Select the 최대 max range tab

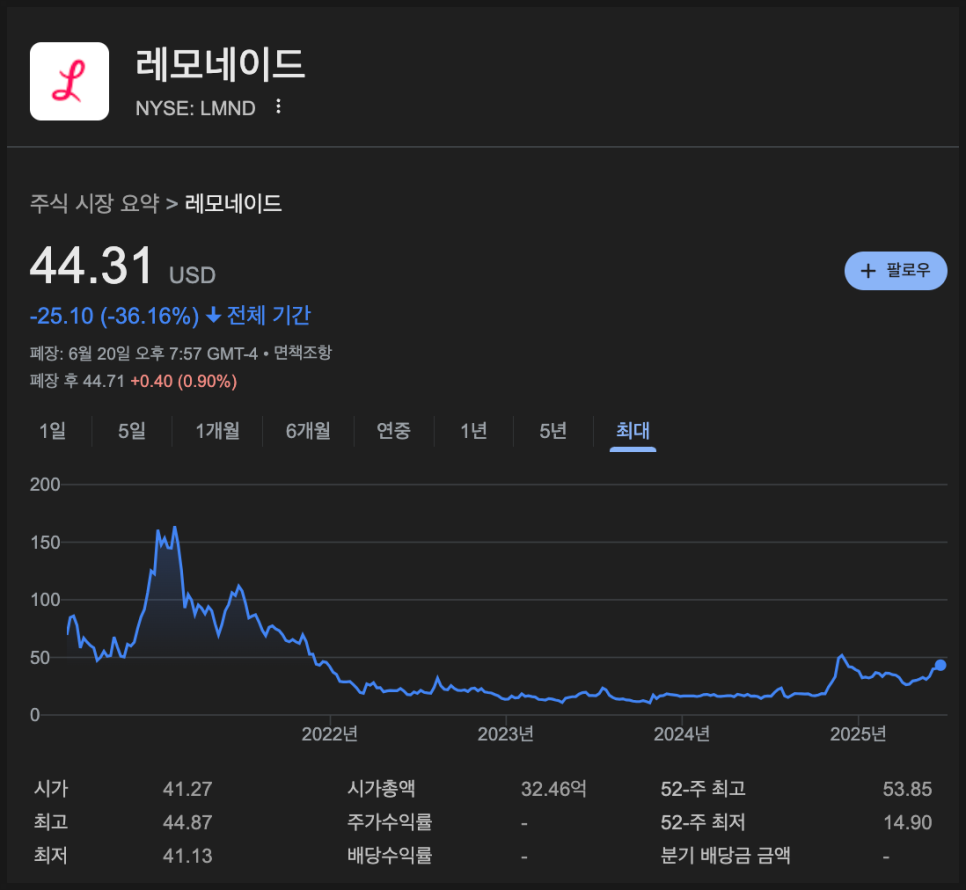633,431
